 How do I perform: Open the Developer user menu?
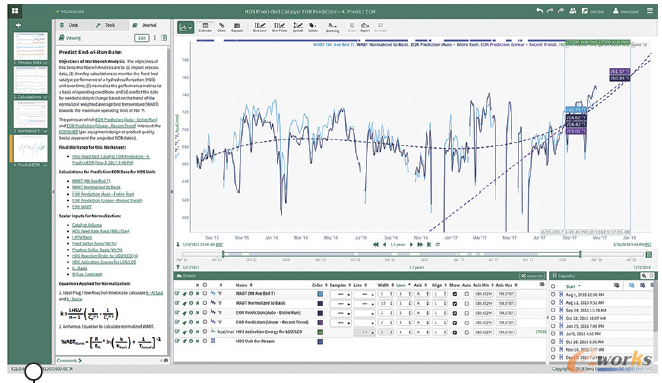626,11
